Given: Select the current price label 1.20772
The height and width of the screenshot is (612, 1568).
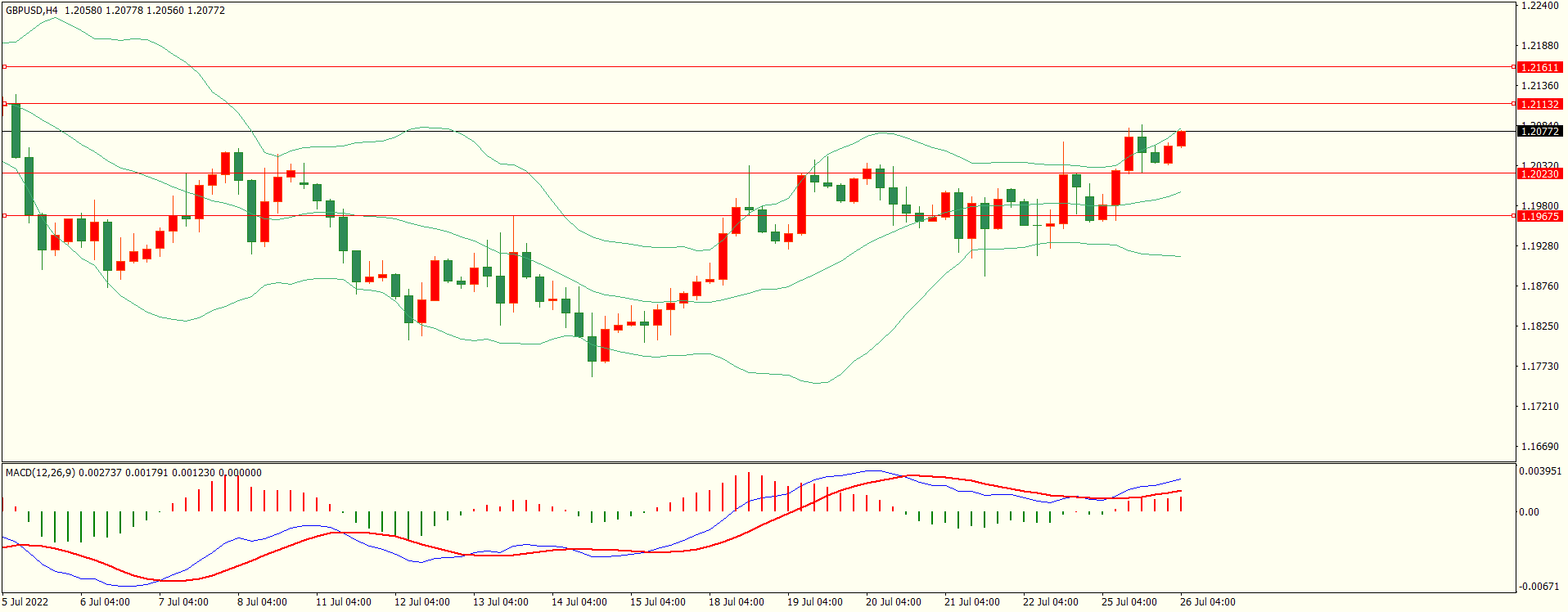Looking at the screenshot, I should pos(1539,131).
